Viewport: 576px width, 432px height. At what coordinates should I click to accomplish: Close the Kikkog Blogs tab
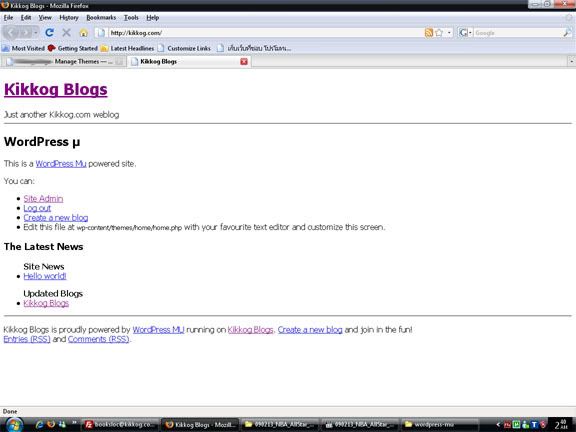pos(244,61)
